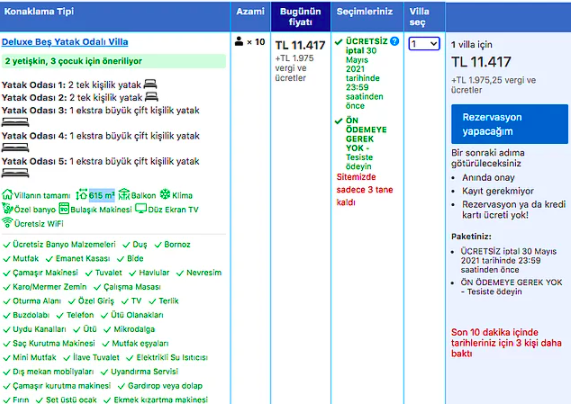Click the Düz Ekran TV icon

coord(141,209)
